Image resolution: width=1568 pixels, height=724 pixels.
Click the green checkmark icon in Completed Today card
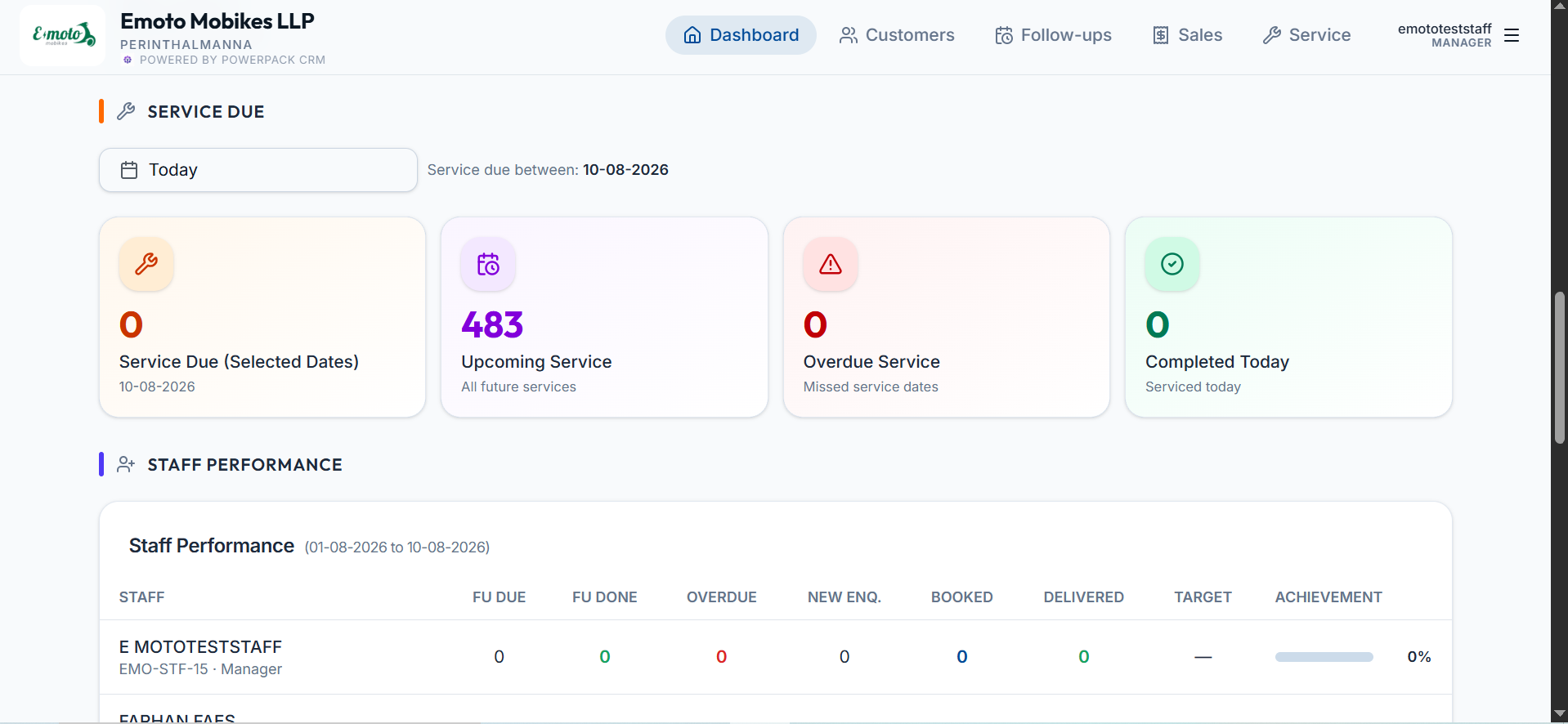click(1172, 264)
